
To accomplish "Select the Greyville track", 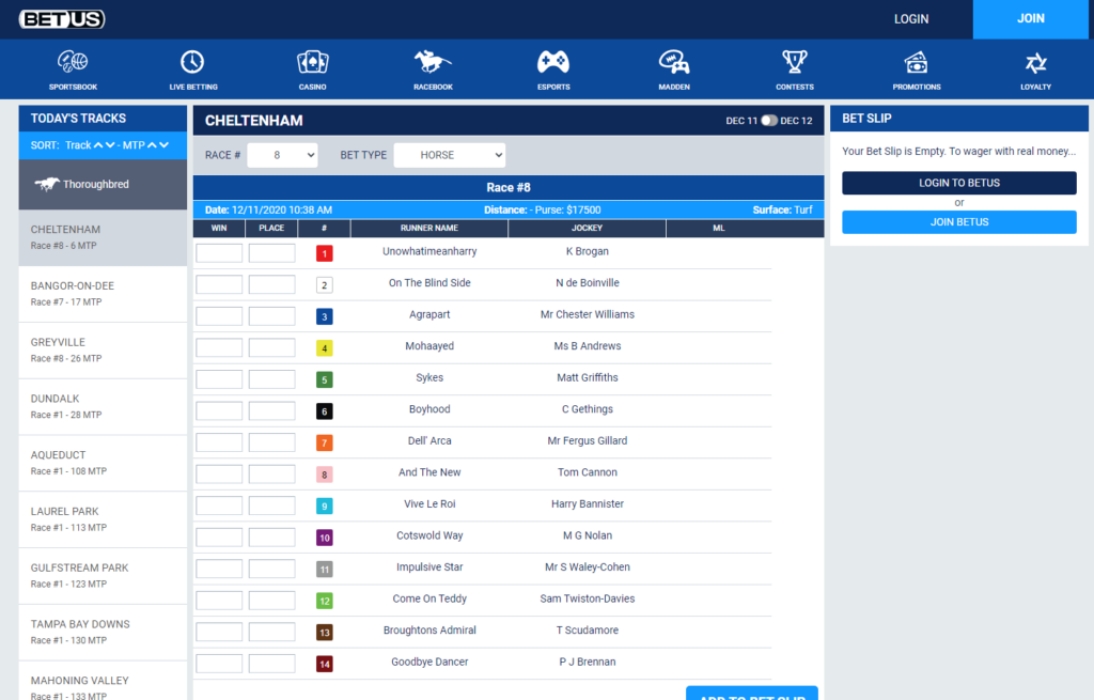I will (x=103, y=350).
